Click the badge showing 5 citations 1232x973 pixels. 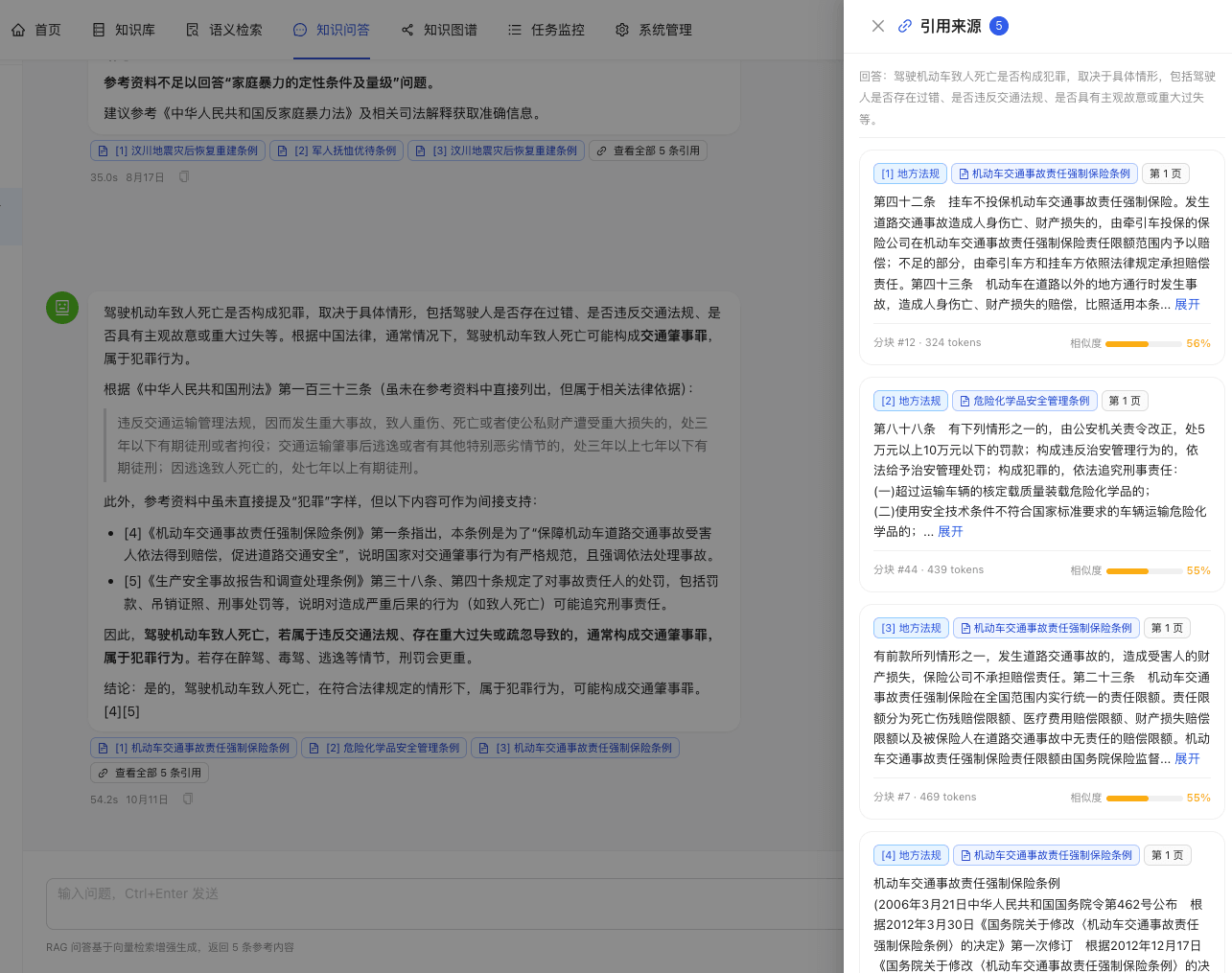(999, 26)
